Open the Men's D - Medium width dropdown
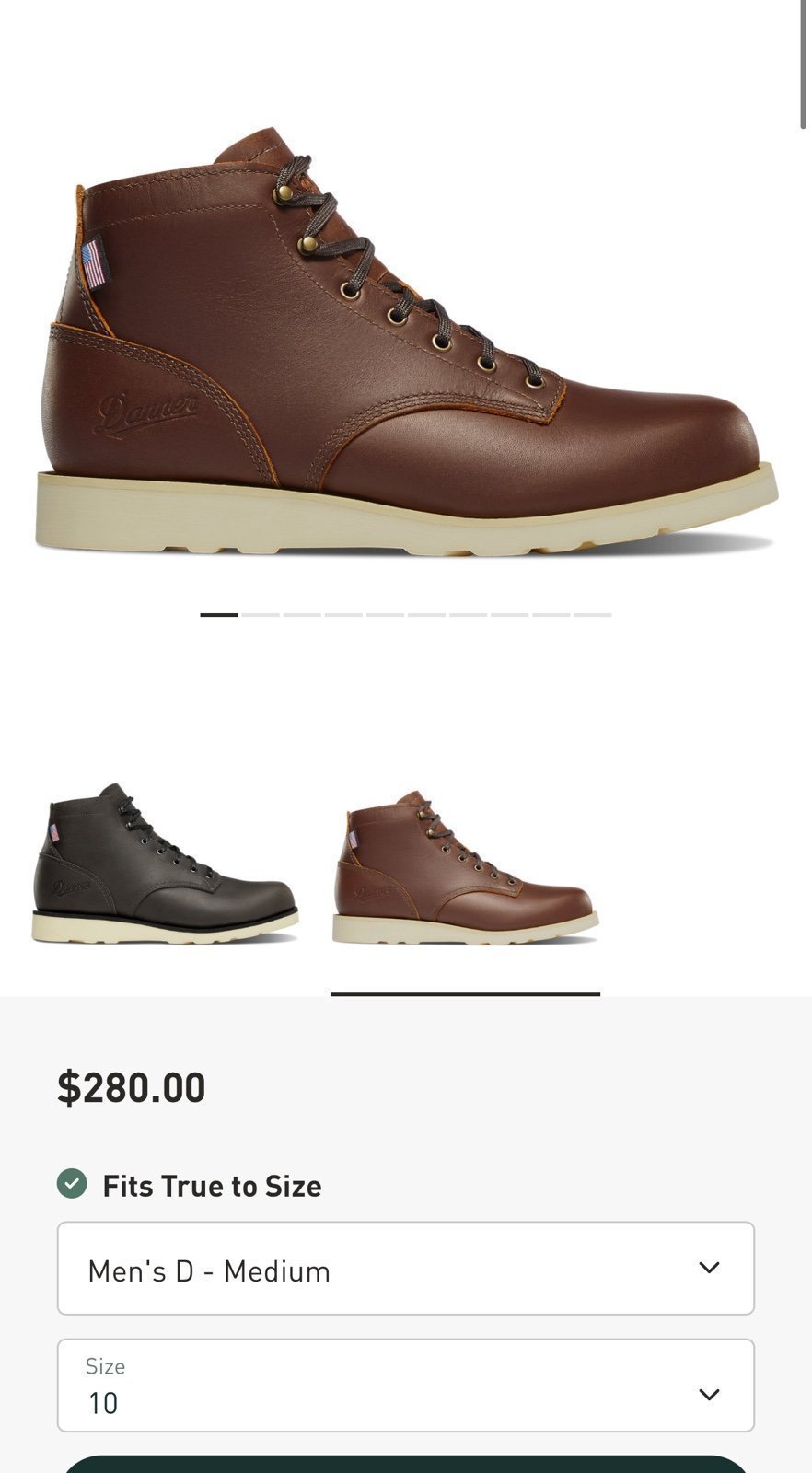 (406, 1269)
